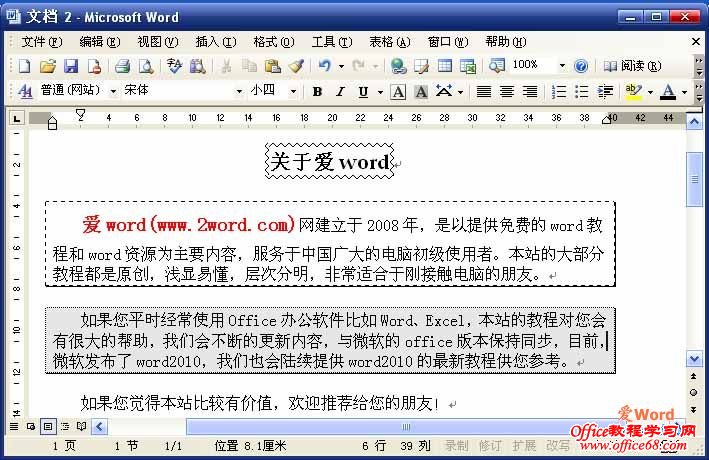The image size is (709, 460).
Task: Open the 插入(I) menu
Action: pos(216,42)
